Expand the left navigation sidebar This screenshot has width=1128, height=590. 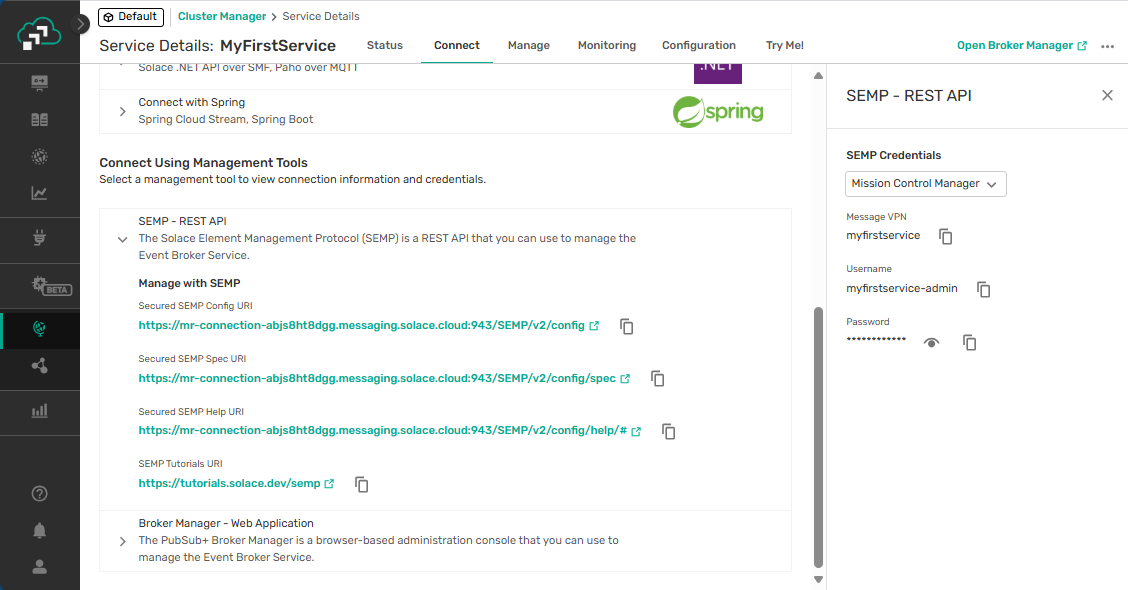pos(81,24)
